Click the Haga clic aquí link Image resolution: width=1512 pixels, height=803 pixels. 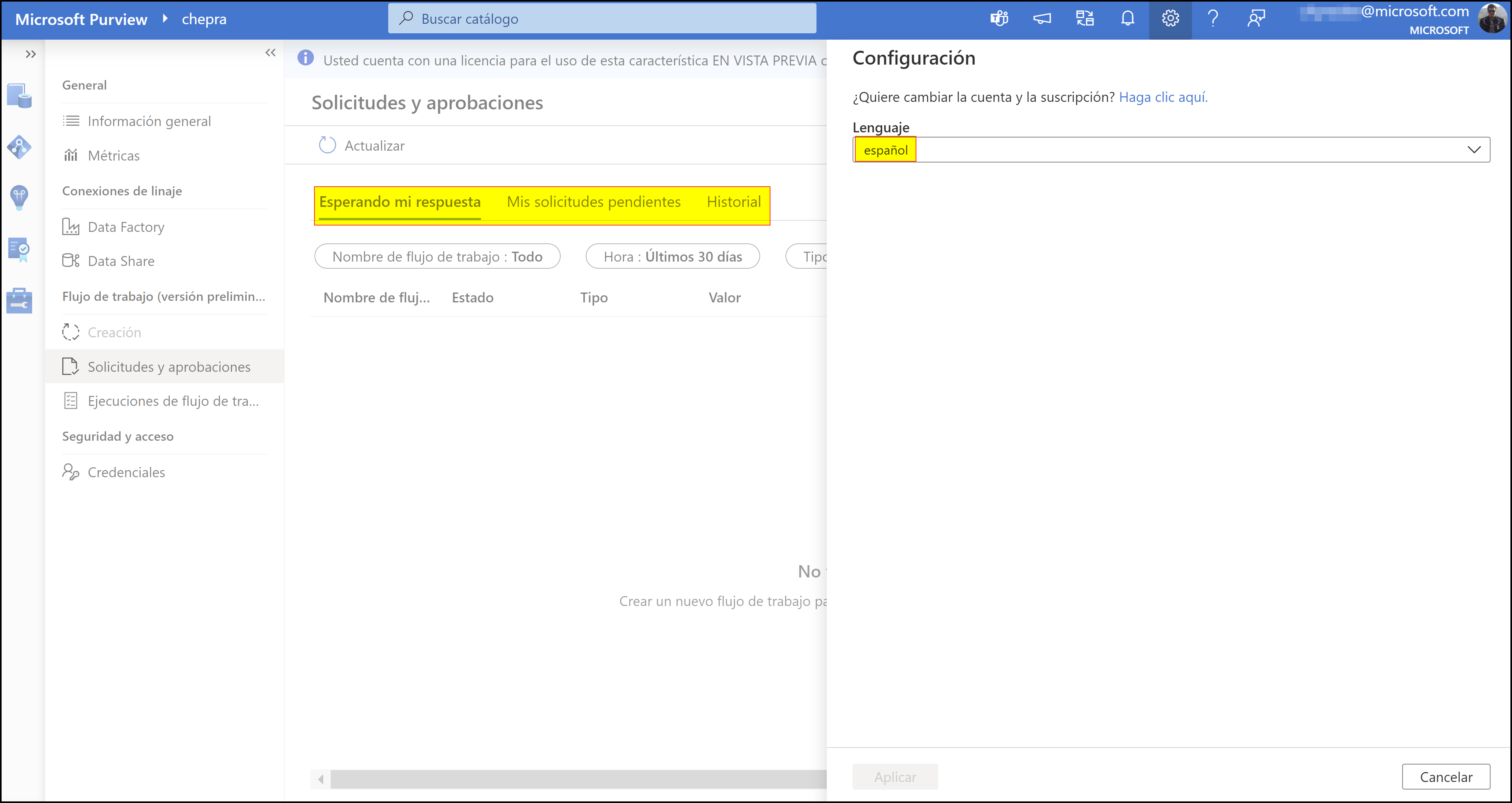1163,97
